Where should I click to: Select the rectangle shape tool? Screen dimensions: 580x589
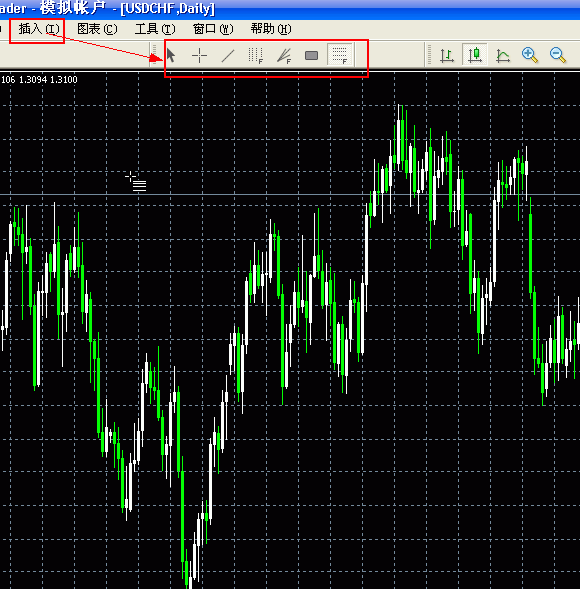pyautogui.click(x=311, y=56)
